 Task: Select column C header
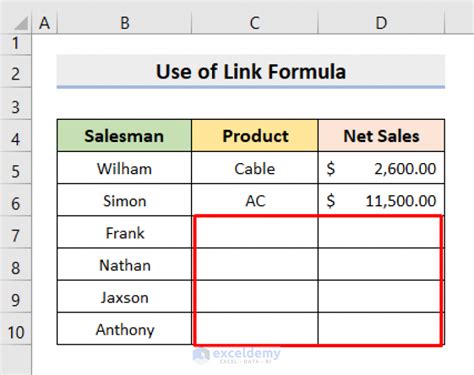[255, 23]
